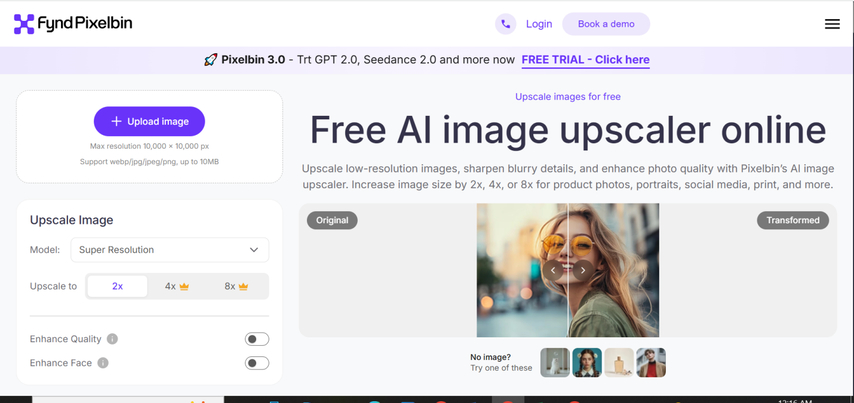Select the 2x upscale option
This screenshot has height=403, width=854.
point(117,286)
